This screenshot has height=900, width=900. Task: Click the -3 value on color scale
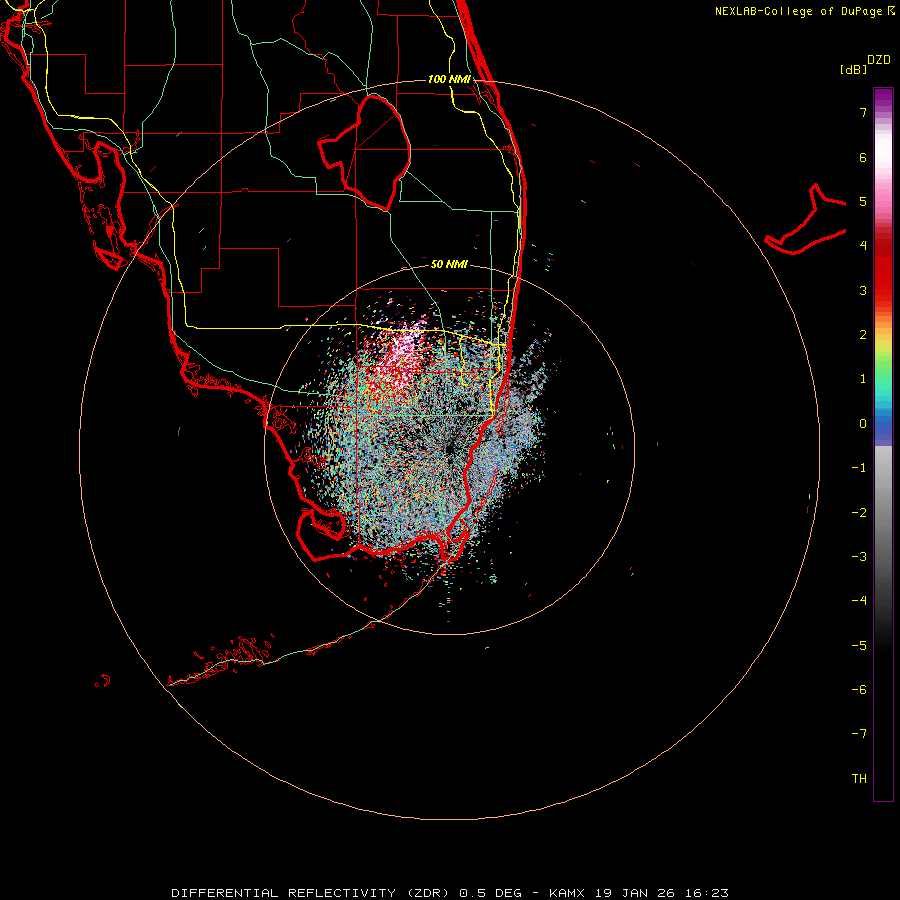[x=859, y=557]
